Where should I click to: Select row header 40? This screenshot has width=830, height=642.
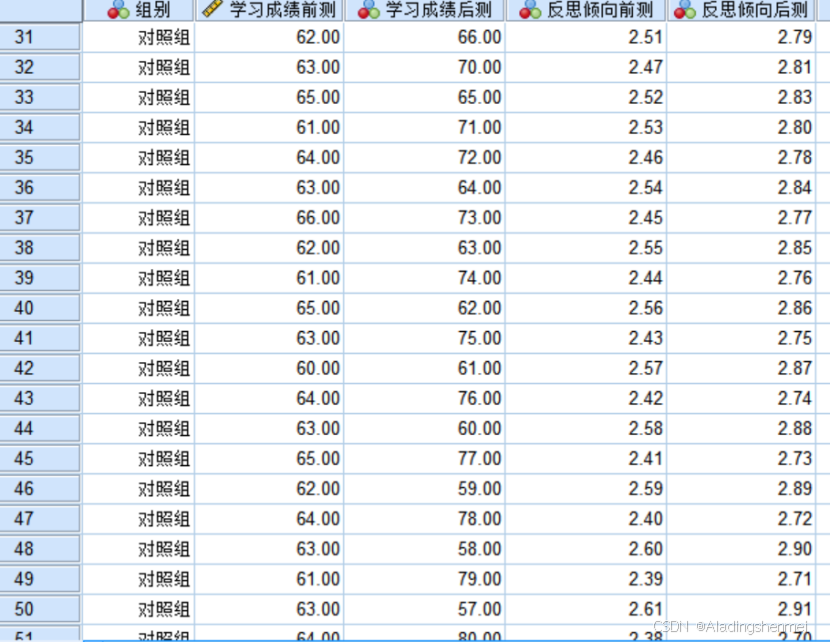[40, 308]
